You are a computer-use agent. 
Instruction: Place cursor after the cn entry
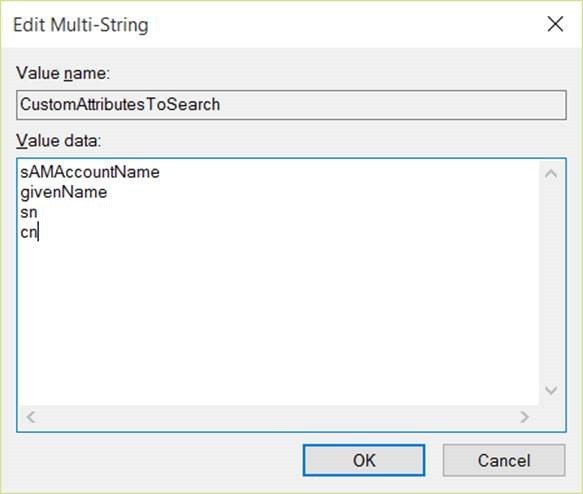pos(38,233)
